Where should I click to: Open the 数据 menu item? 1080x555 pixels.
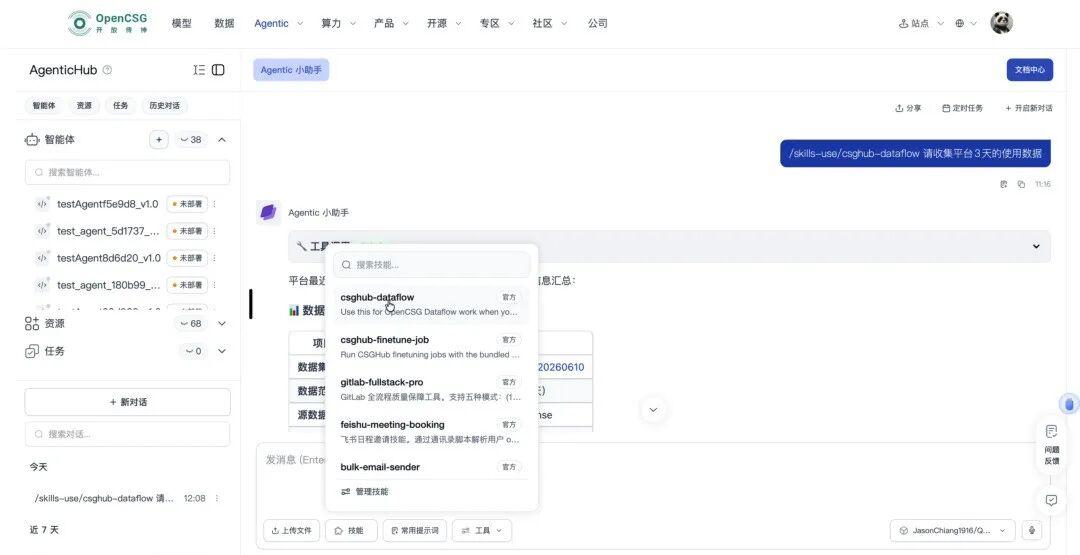225,23
